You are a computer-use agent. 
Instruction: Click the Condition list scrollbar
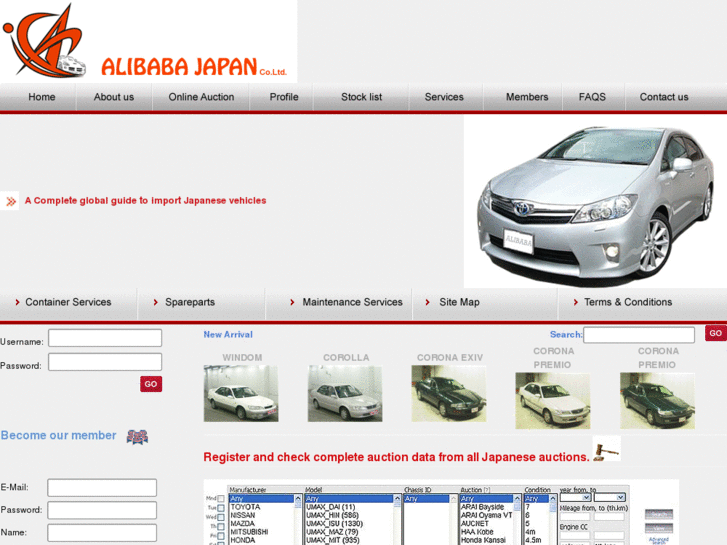pyautogui.click(x=553, y=519)
